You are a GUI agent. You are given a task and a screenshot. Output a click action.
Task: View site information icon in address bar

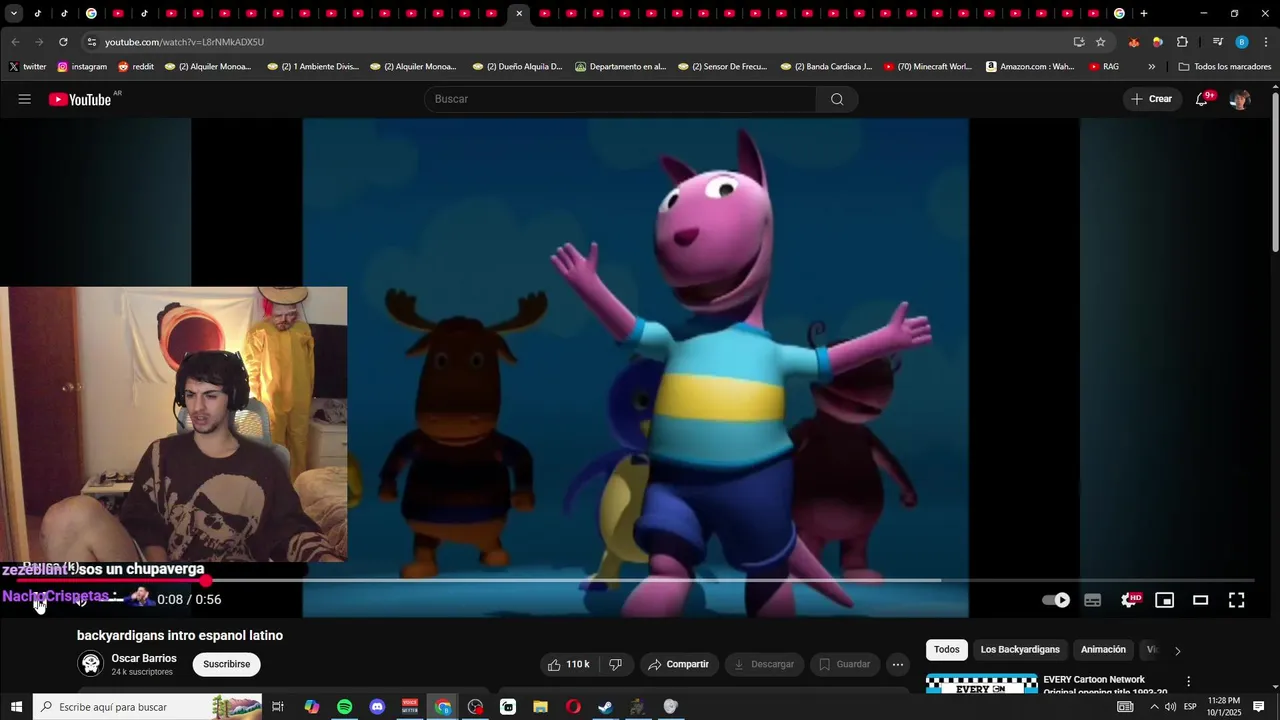(x=92, y=42)
